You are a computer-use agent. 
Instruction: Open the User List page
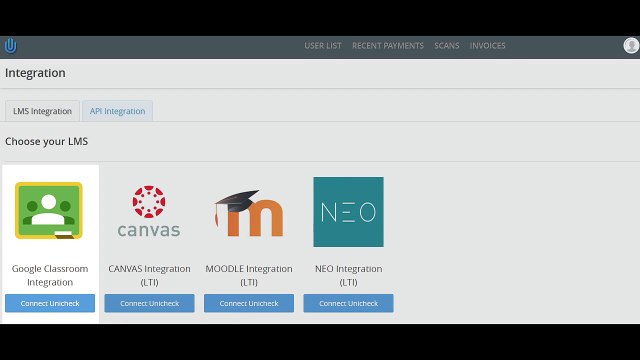[x=323, y=46]
